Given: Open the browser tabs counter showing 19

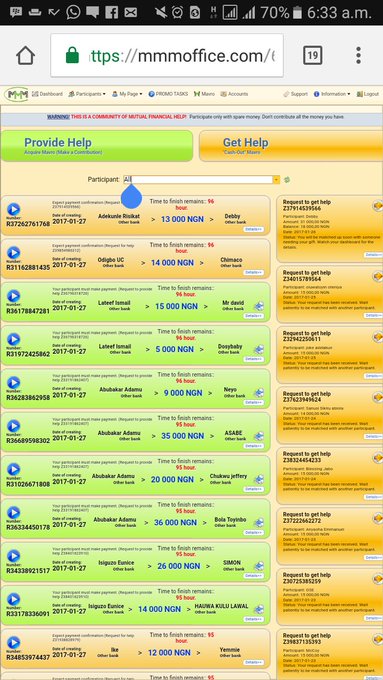Looking at the screenshot, I should [312, 55].
